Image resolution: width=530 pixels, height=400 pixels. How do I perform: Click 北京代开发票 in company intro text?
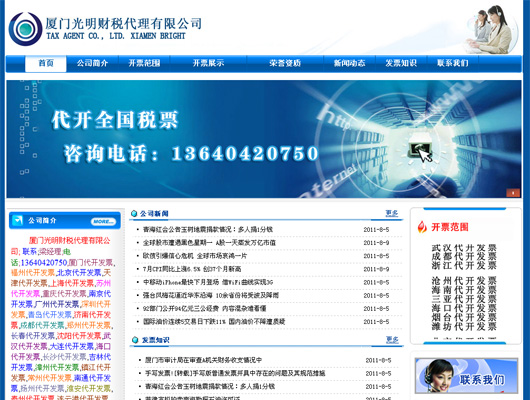[79, 273]
